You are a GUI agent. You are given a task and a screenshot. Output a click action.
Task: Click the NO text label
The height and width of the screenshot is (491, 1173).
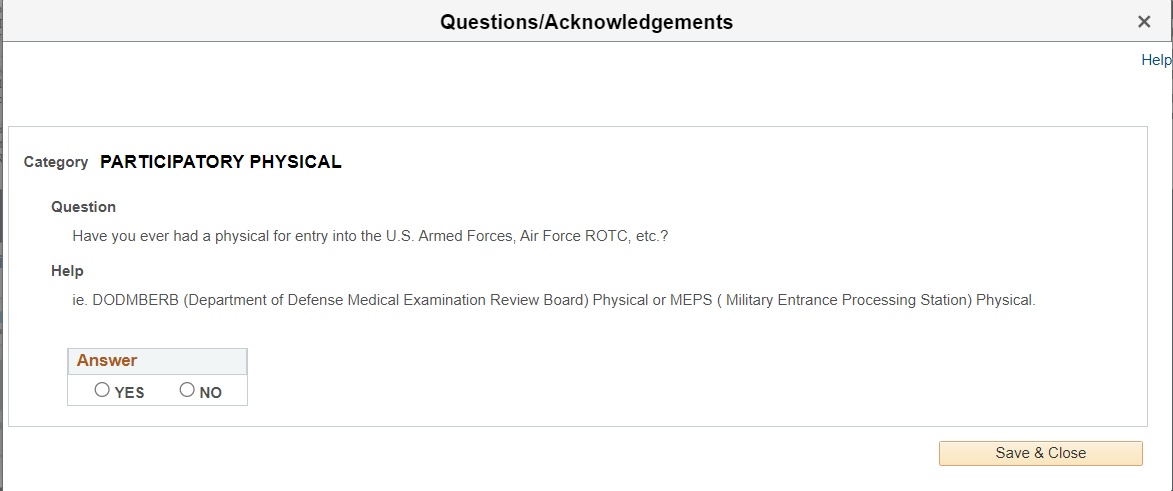(x=210, y=393)
